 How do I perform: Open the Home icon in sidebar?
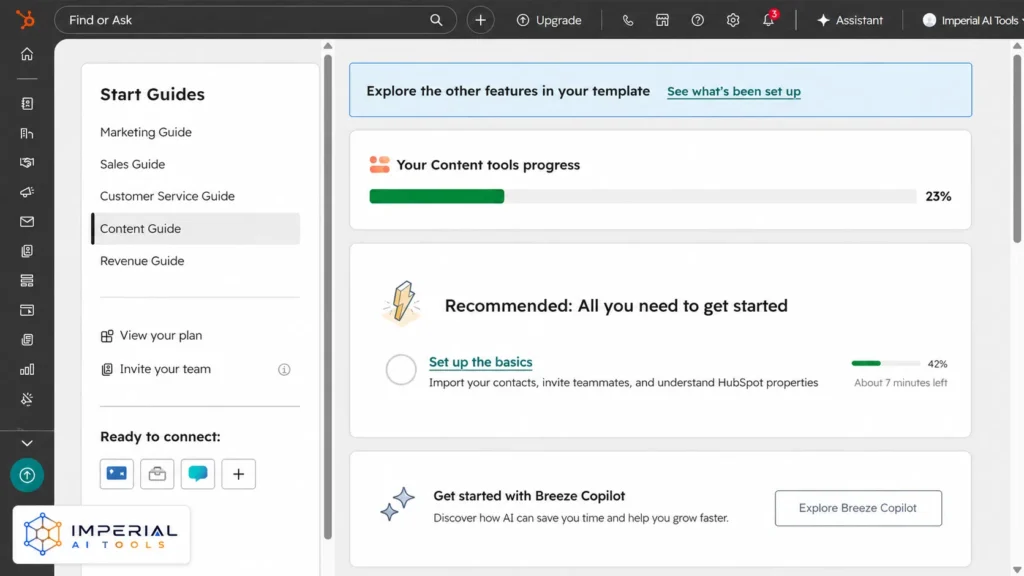pyautogui.click(x=27, y=54)
